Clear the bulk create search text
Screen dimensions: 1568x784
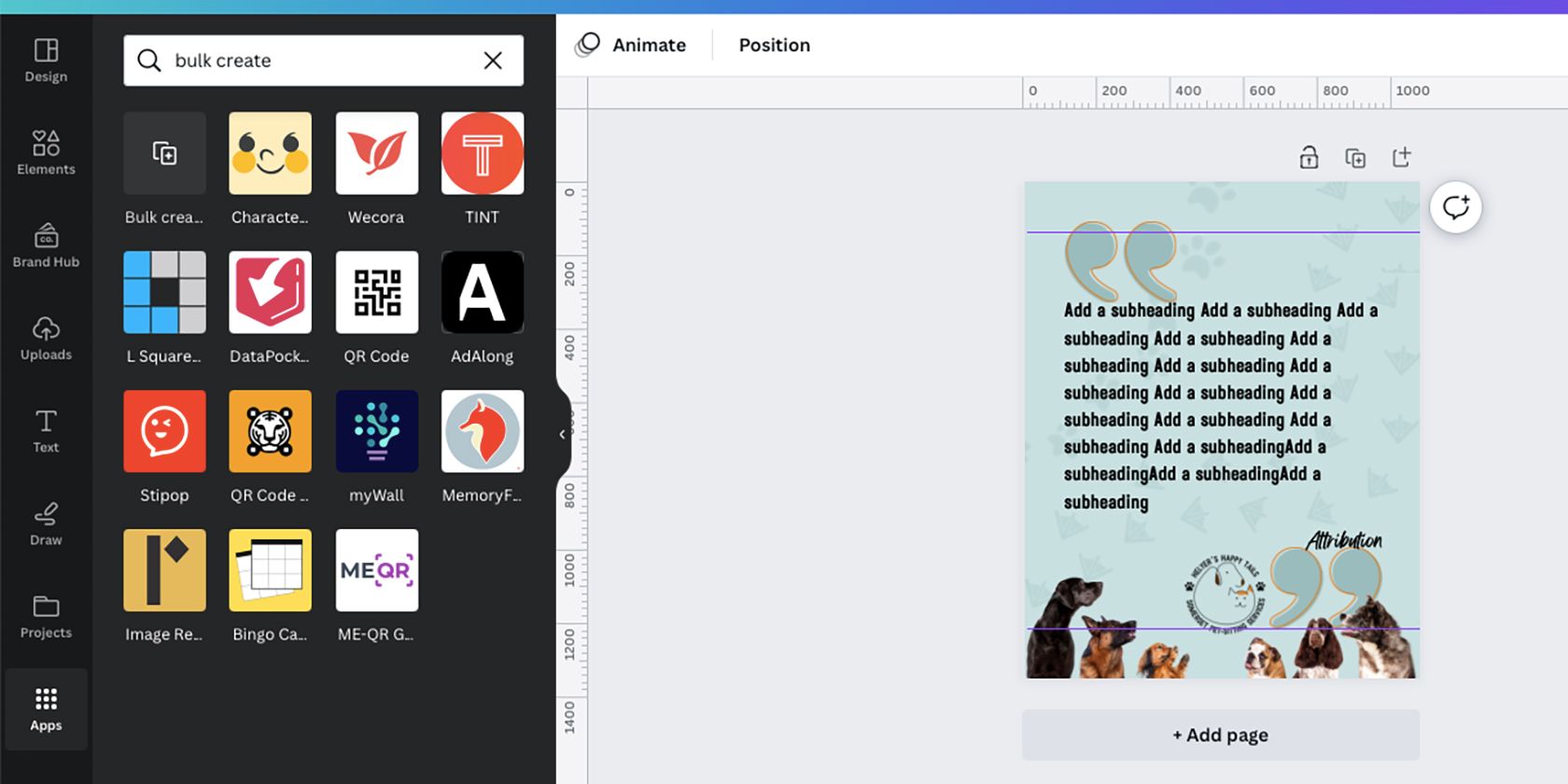click(493, 61)
